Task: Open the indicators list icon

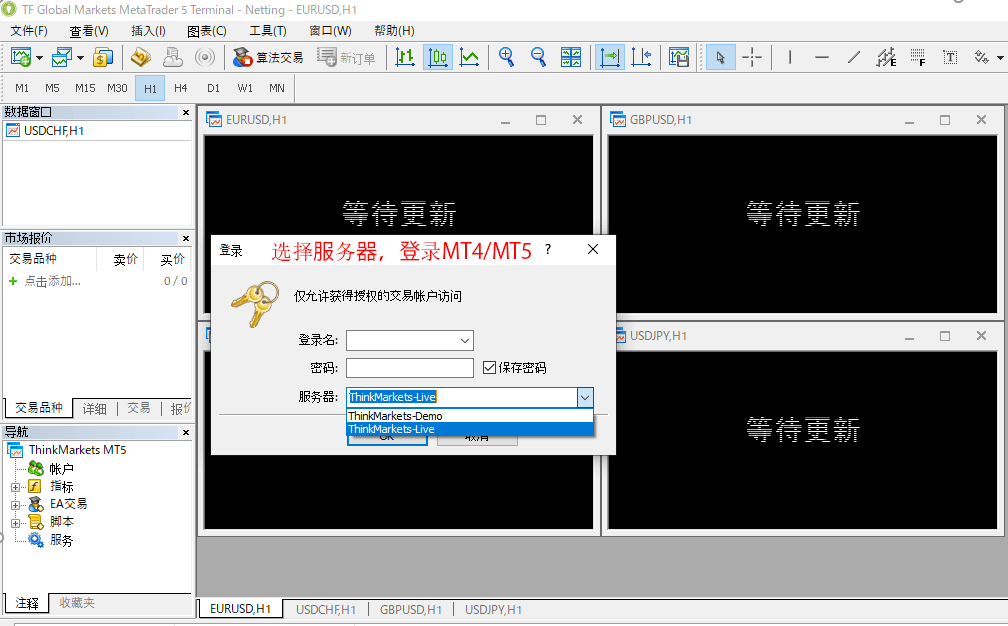Action: (x=679, y=57)
